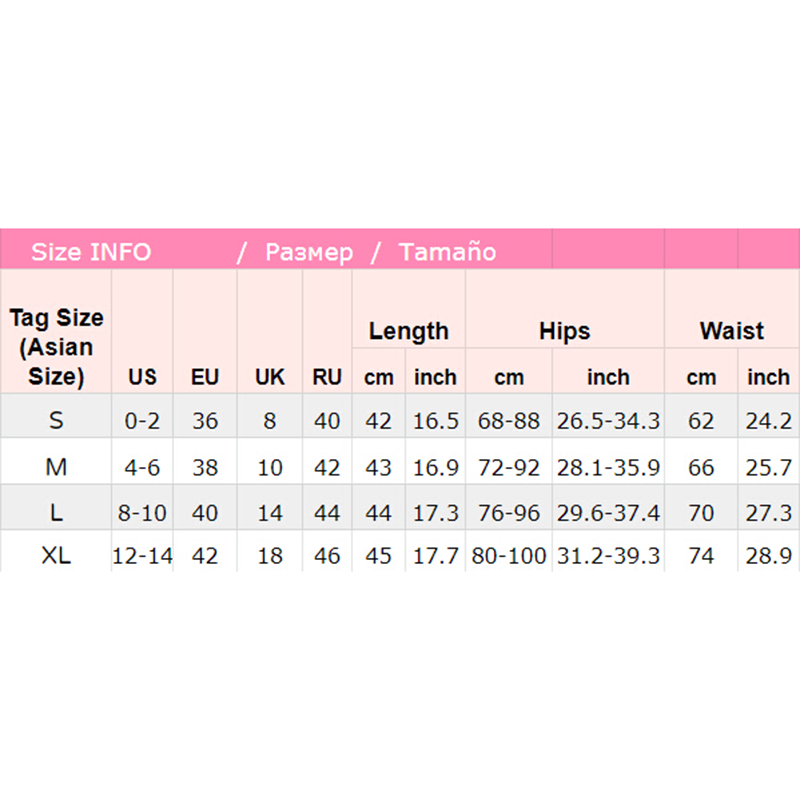Click the M size row label
The height and width of the screenshot is (800, 800).
(56, 467)
